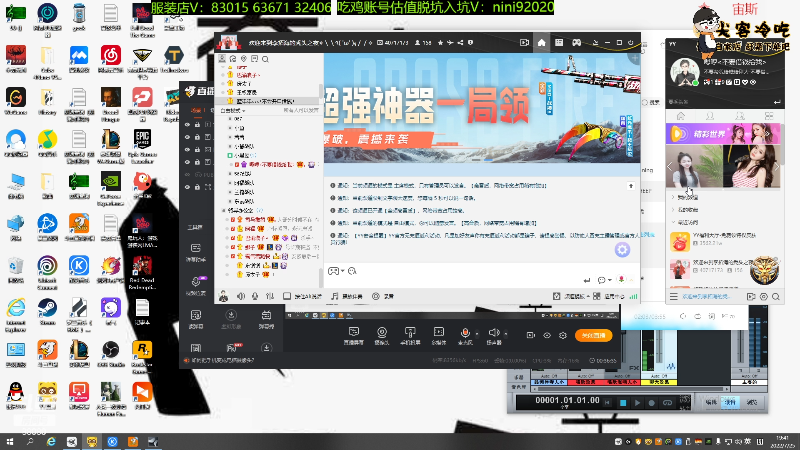This screenshot has height=450, width=800.
Task: Click the up arrow at the chat notices' top right
Action: pyautogui.click(x=631, y=186)
